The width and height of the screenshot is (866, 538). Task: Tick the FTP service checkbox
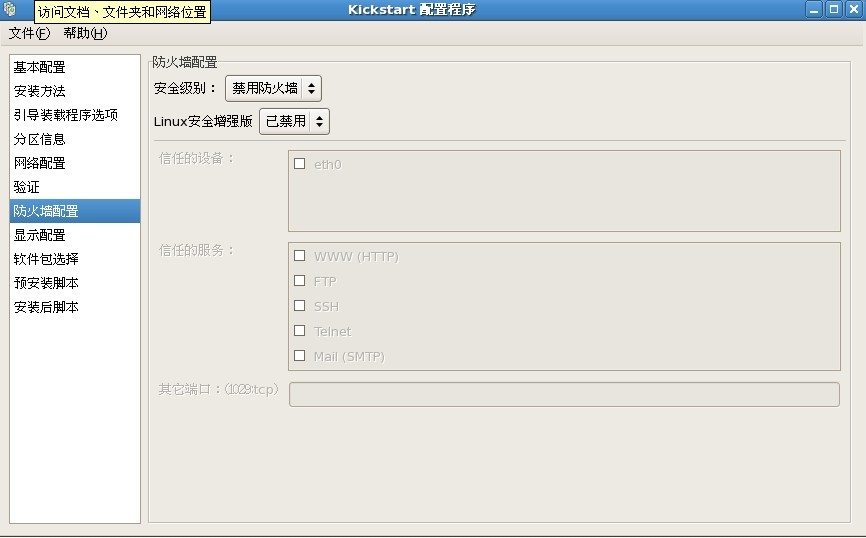click(x=299, y=281)
